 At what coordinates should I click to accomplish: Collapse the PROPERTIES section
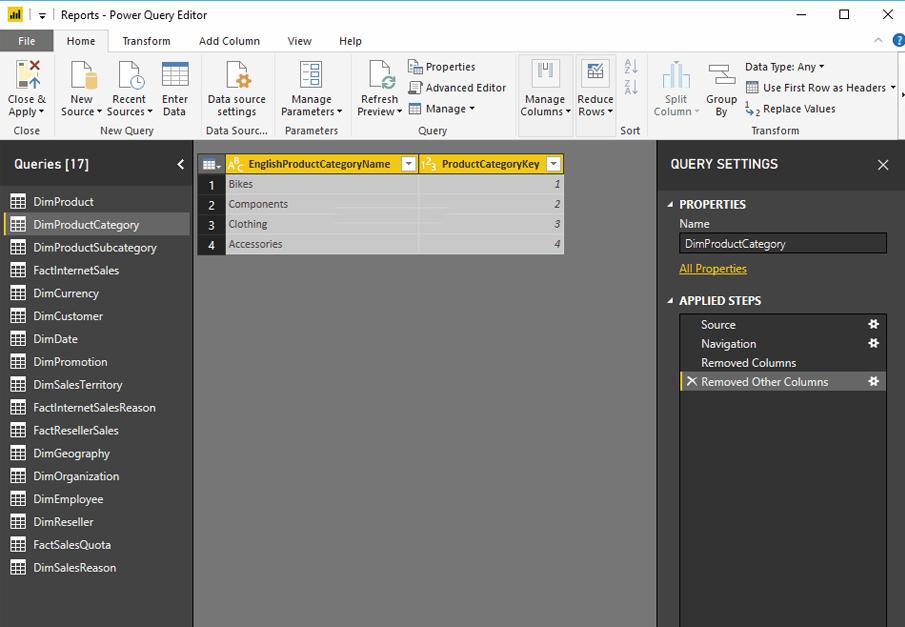[x=671, y=204]
